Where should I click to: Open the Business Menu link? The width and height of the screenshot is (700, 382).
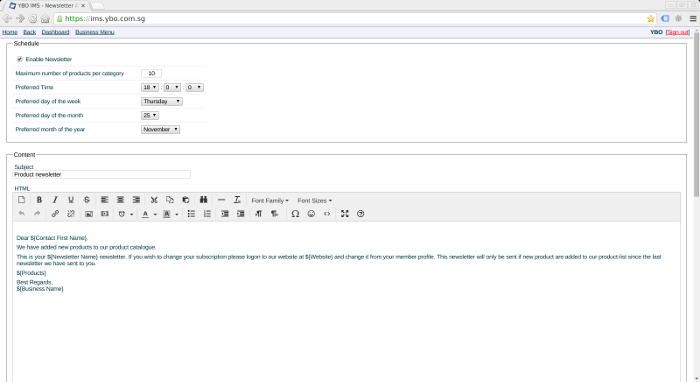coord(95,32)
